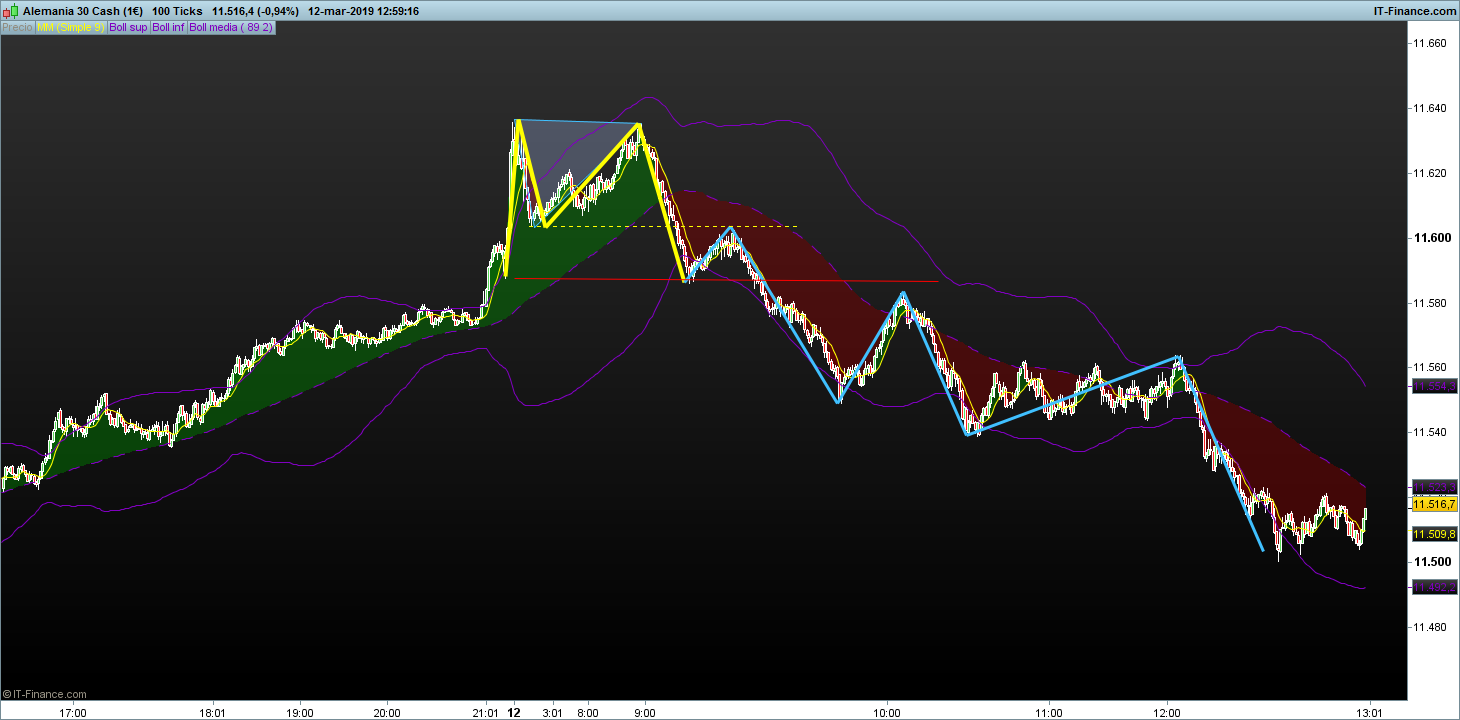This screenshot has width=1460, height=720.
Task: Click the 8:00 time axis label
Action: [x=588, y=713]
